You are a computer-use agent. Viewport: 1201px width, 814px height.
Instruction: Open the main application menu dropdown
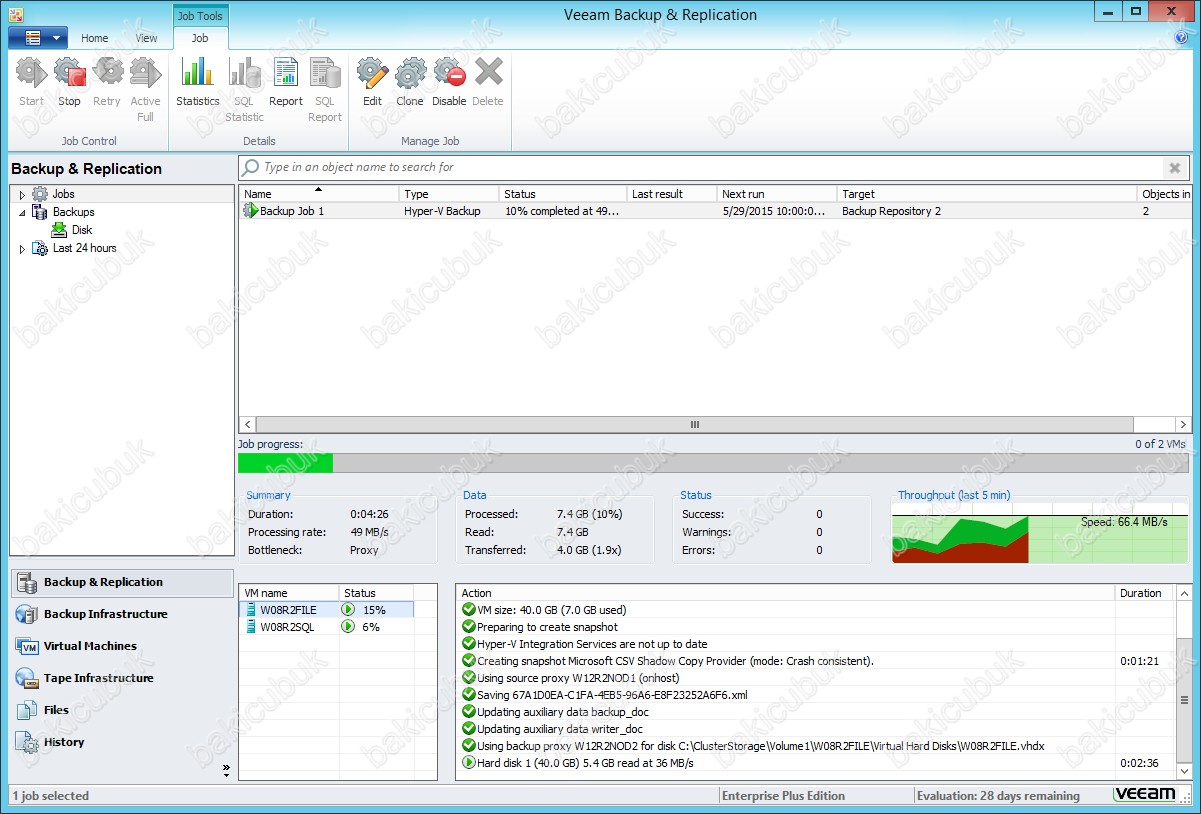pyautogui.click(x=38, y=38)
